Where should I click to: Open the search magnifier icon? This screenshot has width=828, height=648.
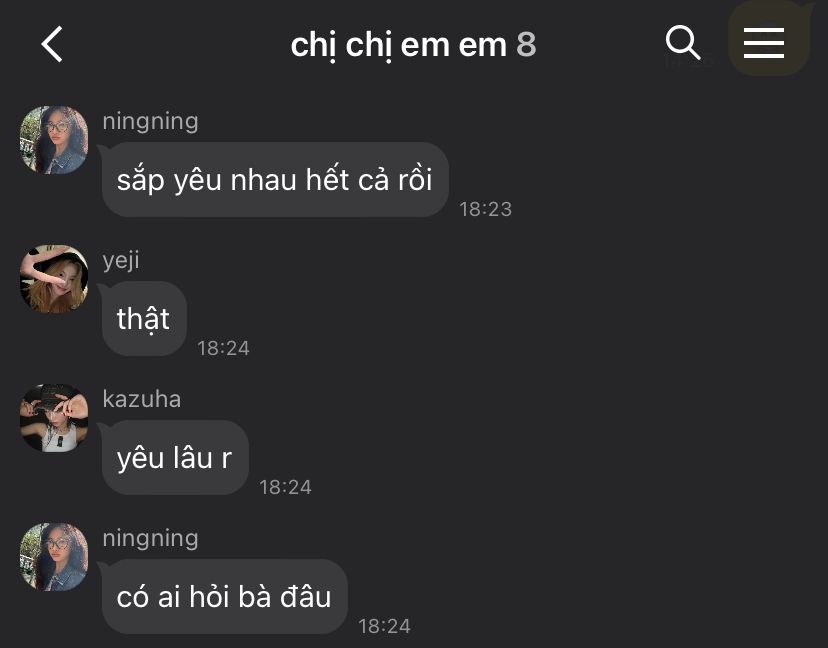coord(683,42)
